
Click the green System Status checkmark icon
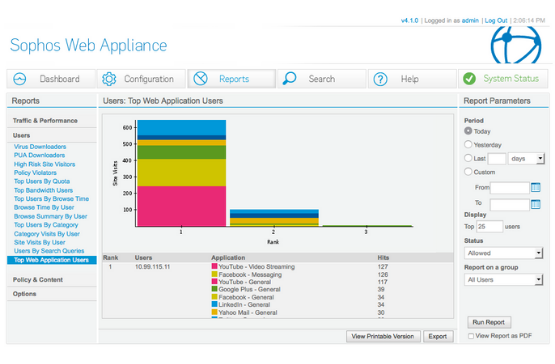pyautogui.click(x=469, y=79)
